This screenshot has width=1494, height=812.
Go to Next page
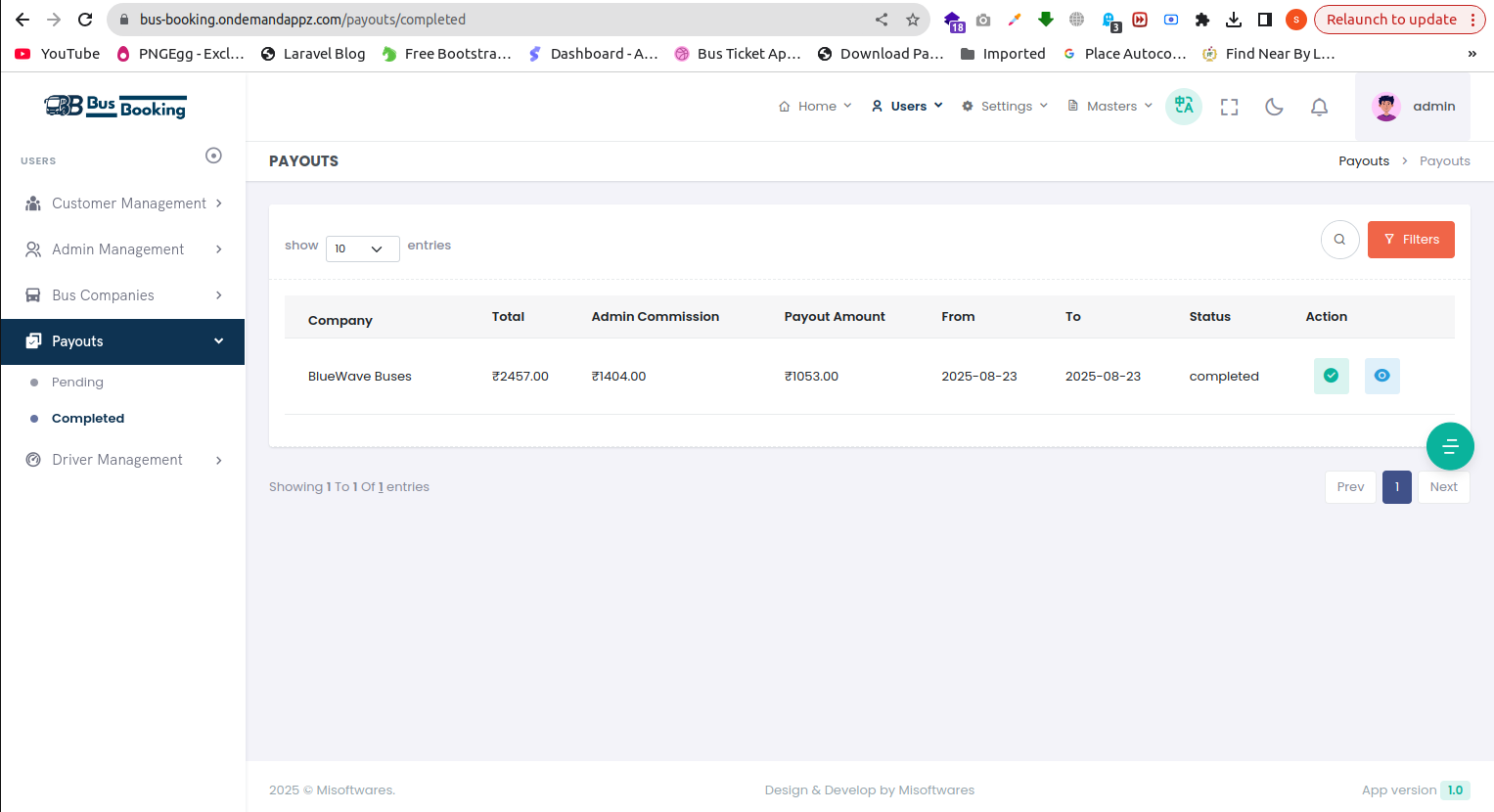click(1444, 487)
